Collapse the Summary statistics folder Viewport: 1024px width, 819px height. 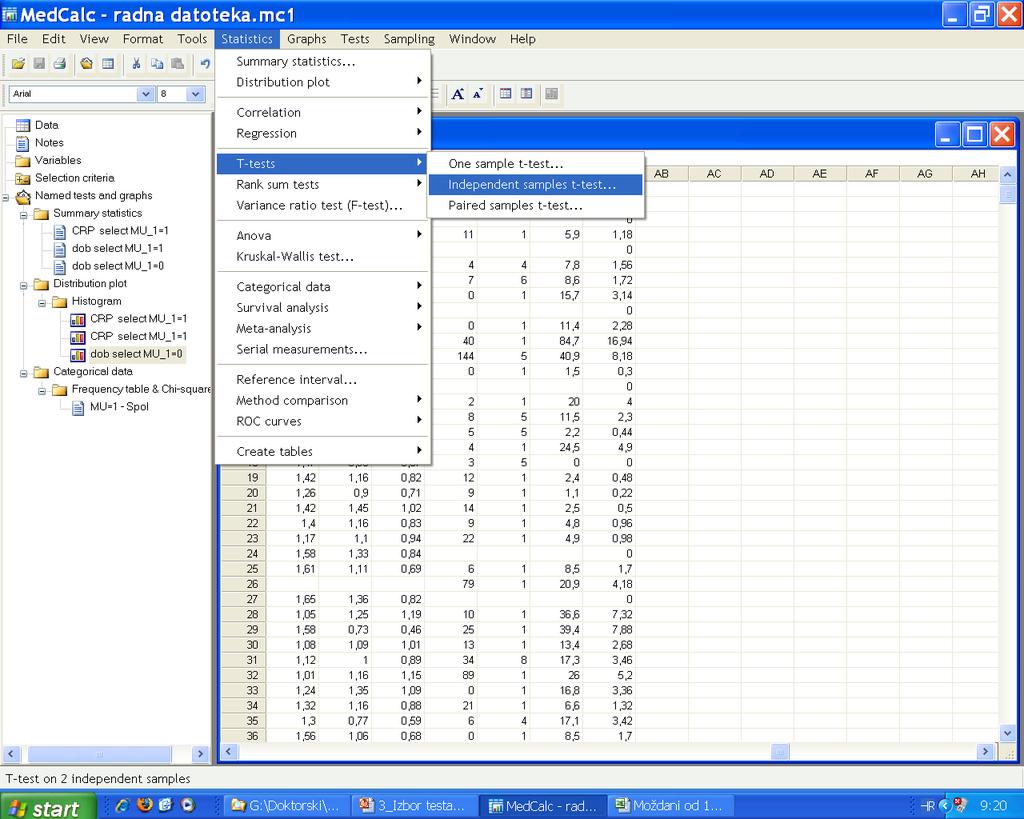(24, 215)
